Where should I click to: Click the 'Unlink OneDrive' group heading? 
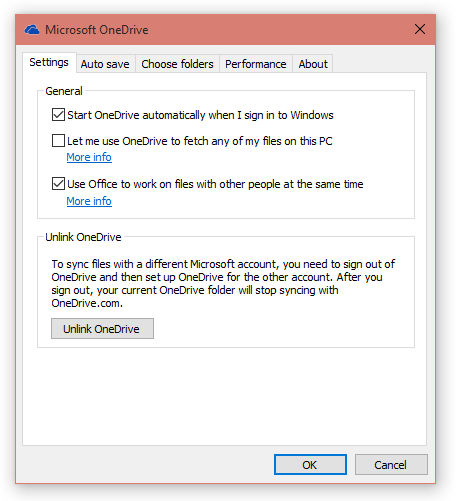pos(83,237)
